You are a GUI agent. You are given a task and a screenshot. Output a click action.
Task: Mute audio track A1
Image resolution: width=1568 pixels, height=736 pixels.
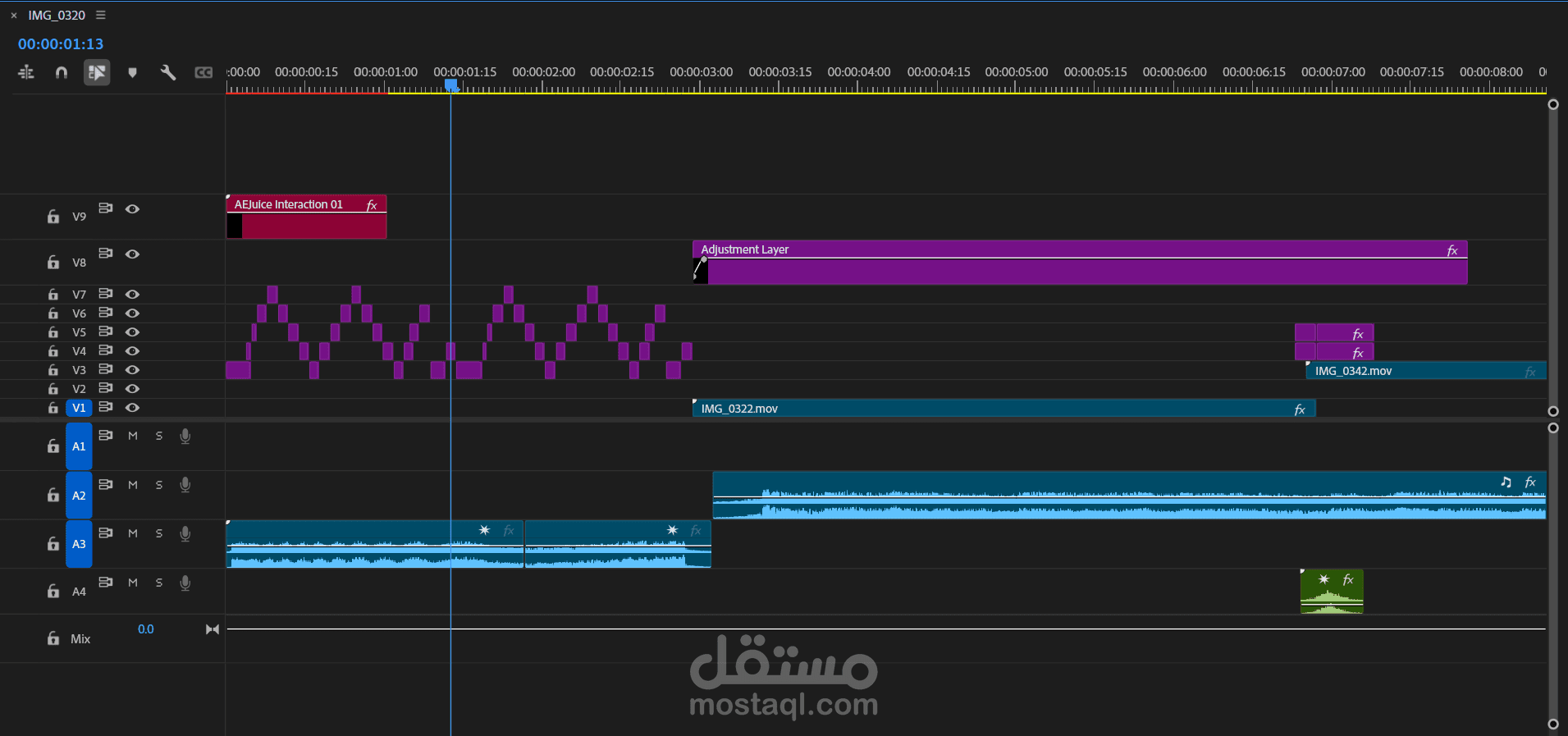[133, 436]
